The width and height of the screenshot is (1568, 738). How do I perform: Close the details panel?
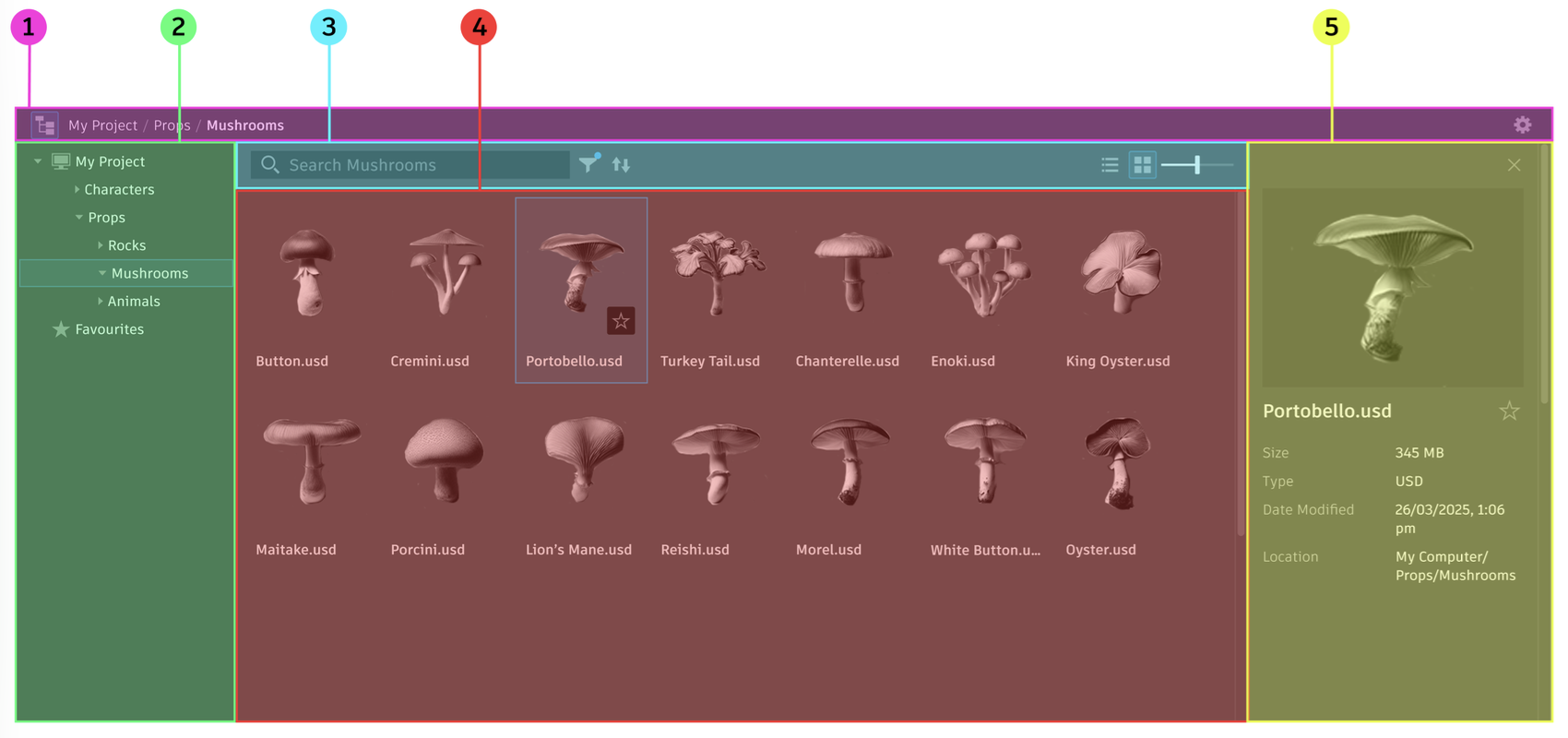pyautogui.click(x=1514, y=165)
